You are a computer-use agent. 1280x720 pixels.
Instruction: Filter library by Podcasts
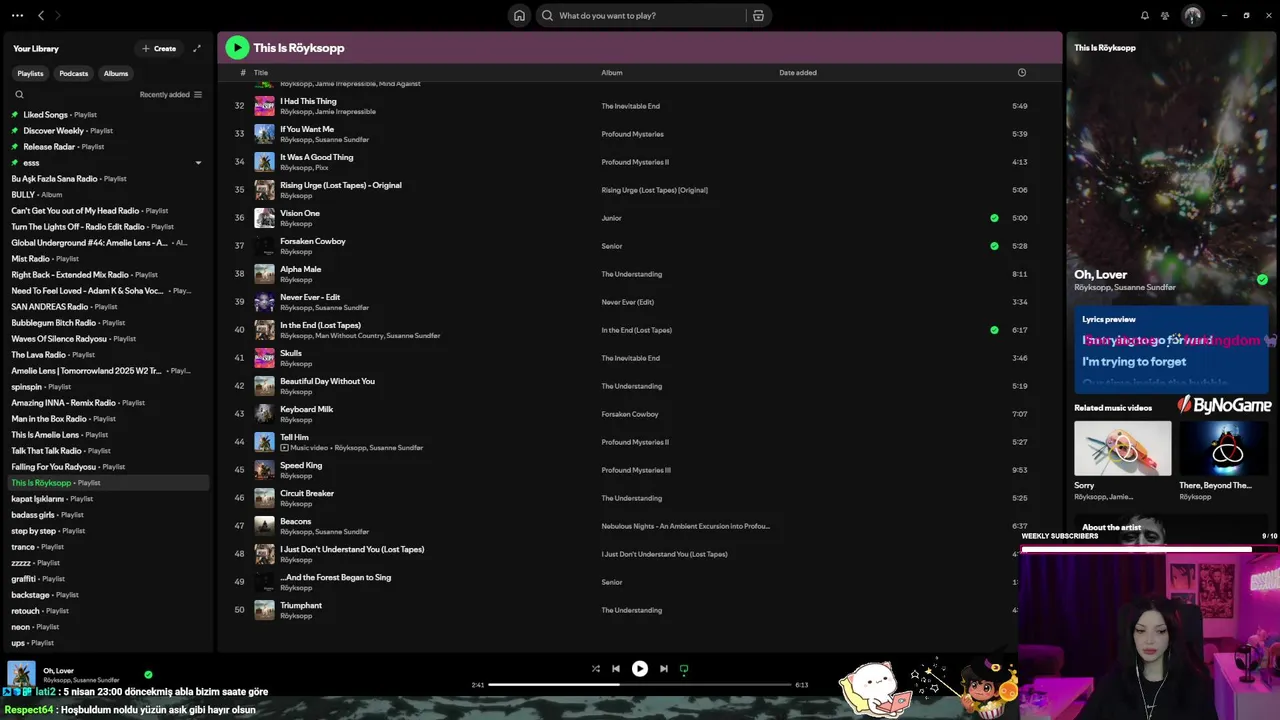[x=74, y=73]
